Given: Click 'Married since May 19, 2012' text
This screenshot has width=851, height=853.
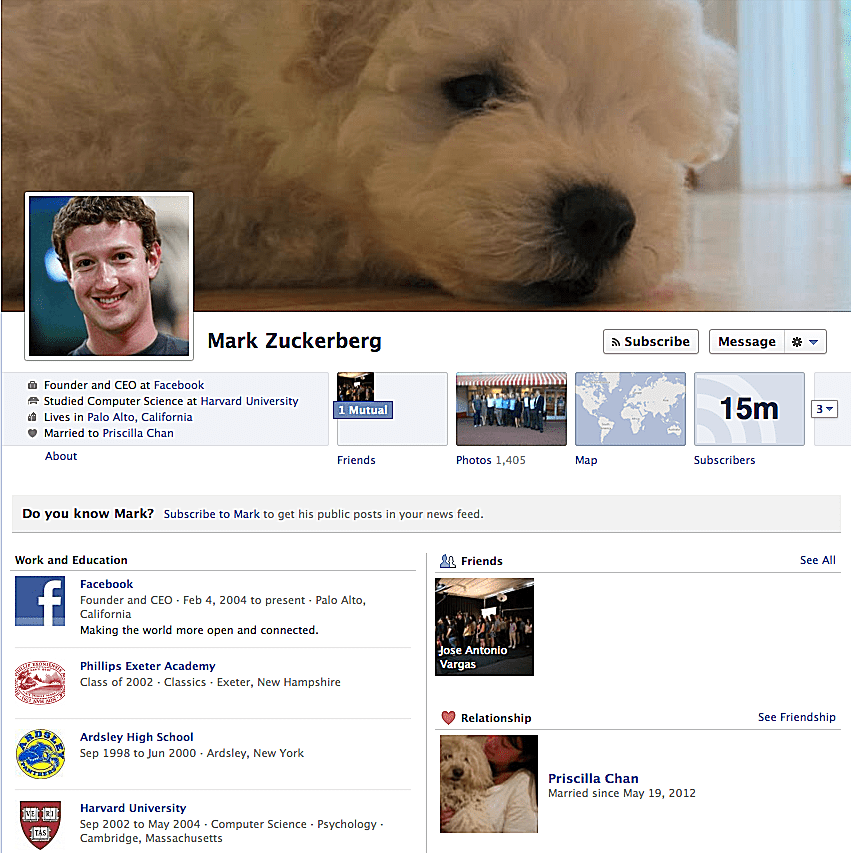Looking at the screenshot, I should [622, 793].
